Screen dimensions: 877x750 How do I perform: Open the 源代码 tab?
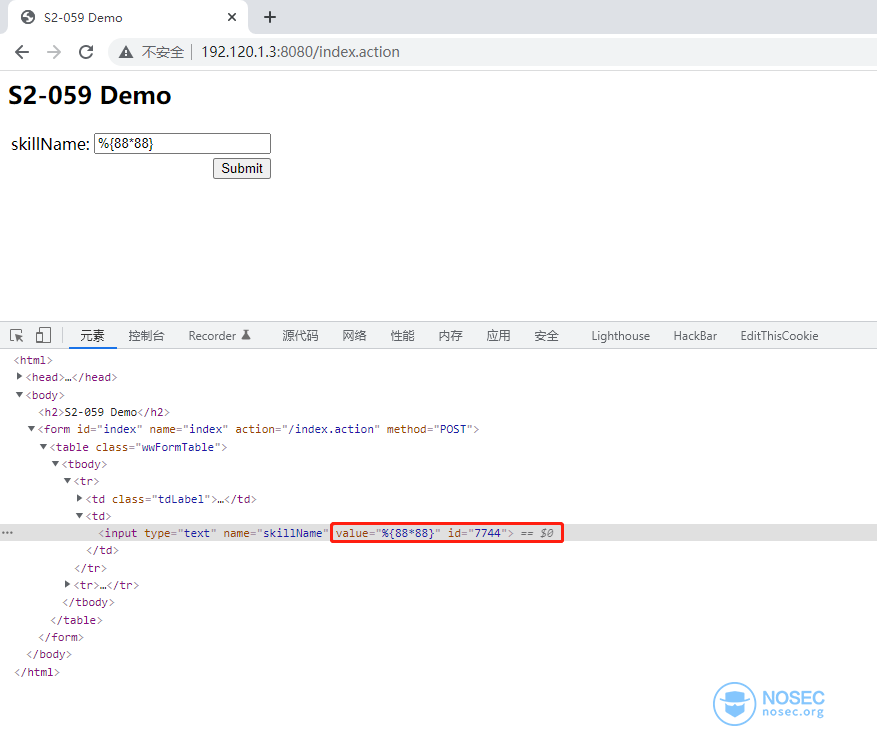click(300, 336)
